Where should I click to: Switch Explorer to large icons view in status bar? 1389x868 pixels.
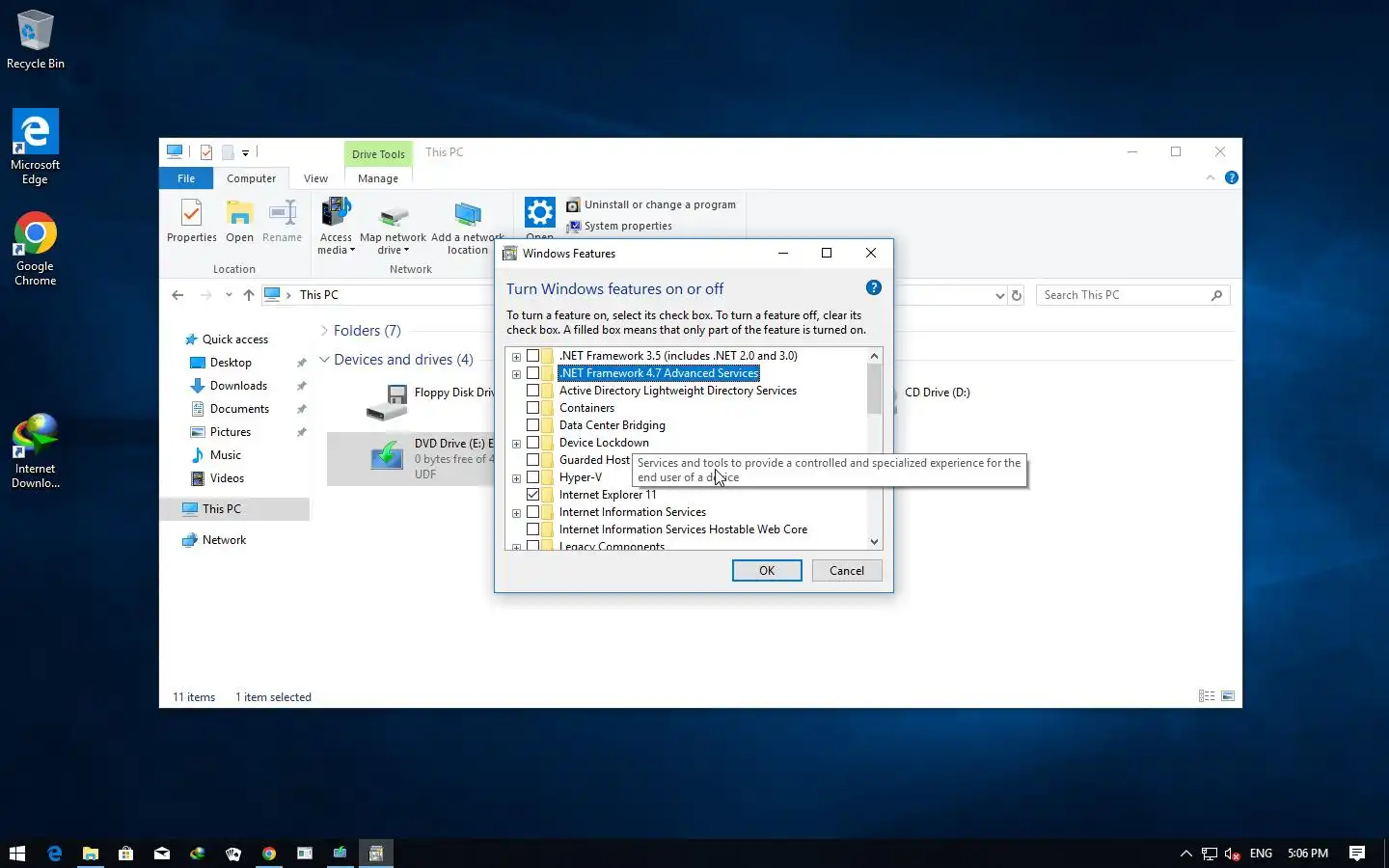[1228, 696]
